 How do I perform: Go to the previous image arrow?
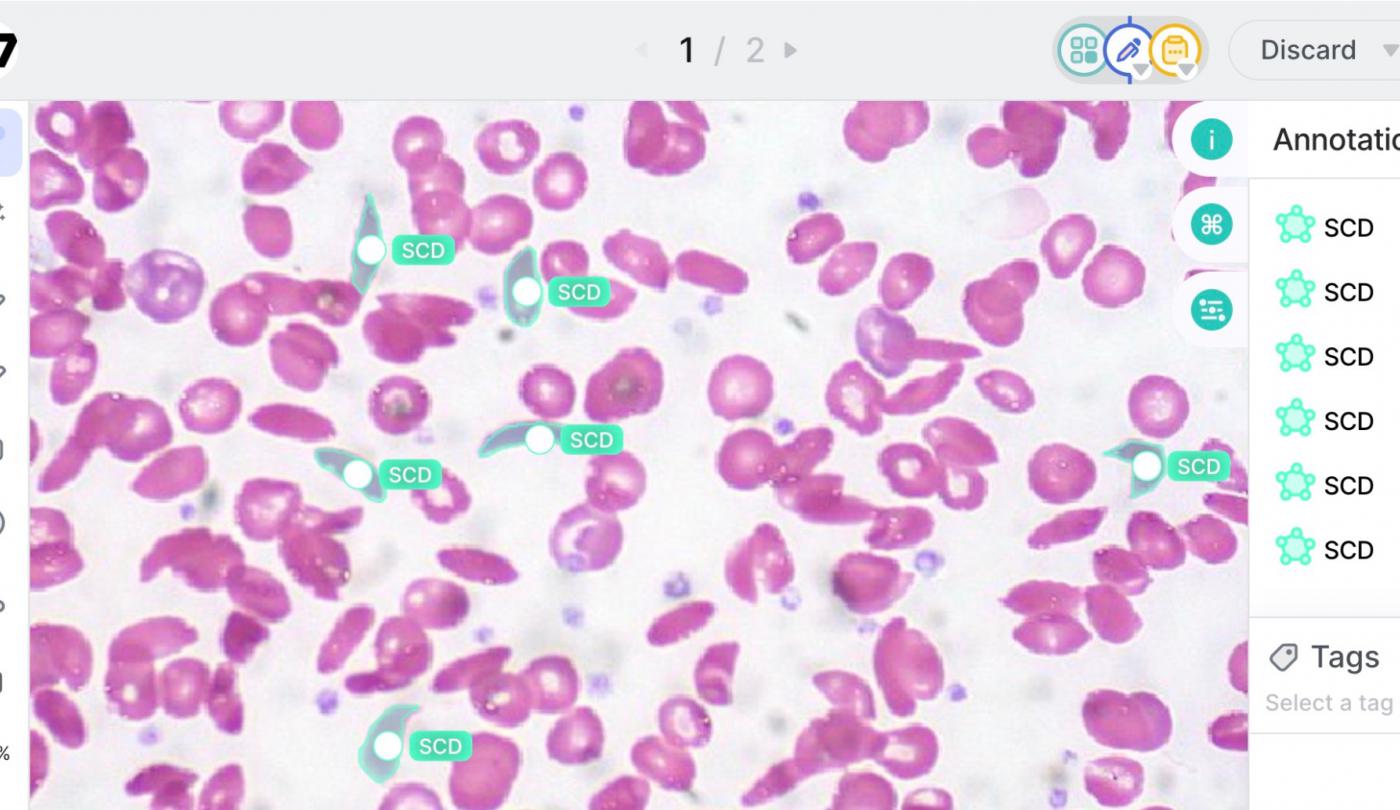[x=642, y=50]
